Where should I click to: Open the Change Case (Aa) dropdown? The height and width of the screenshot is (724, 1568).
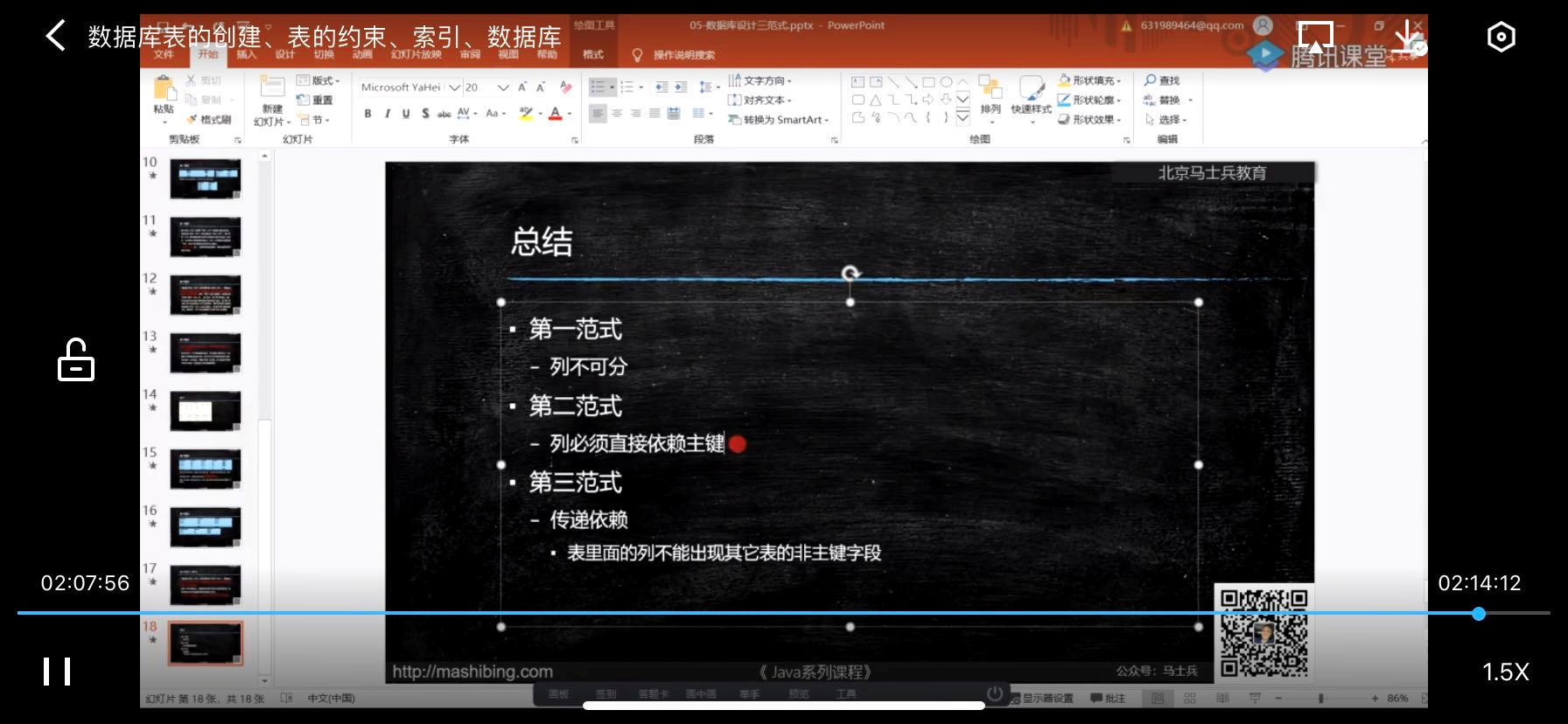click(495, 114)
